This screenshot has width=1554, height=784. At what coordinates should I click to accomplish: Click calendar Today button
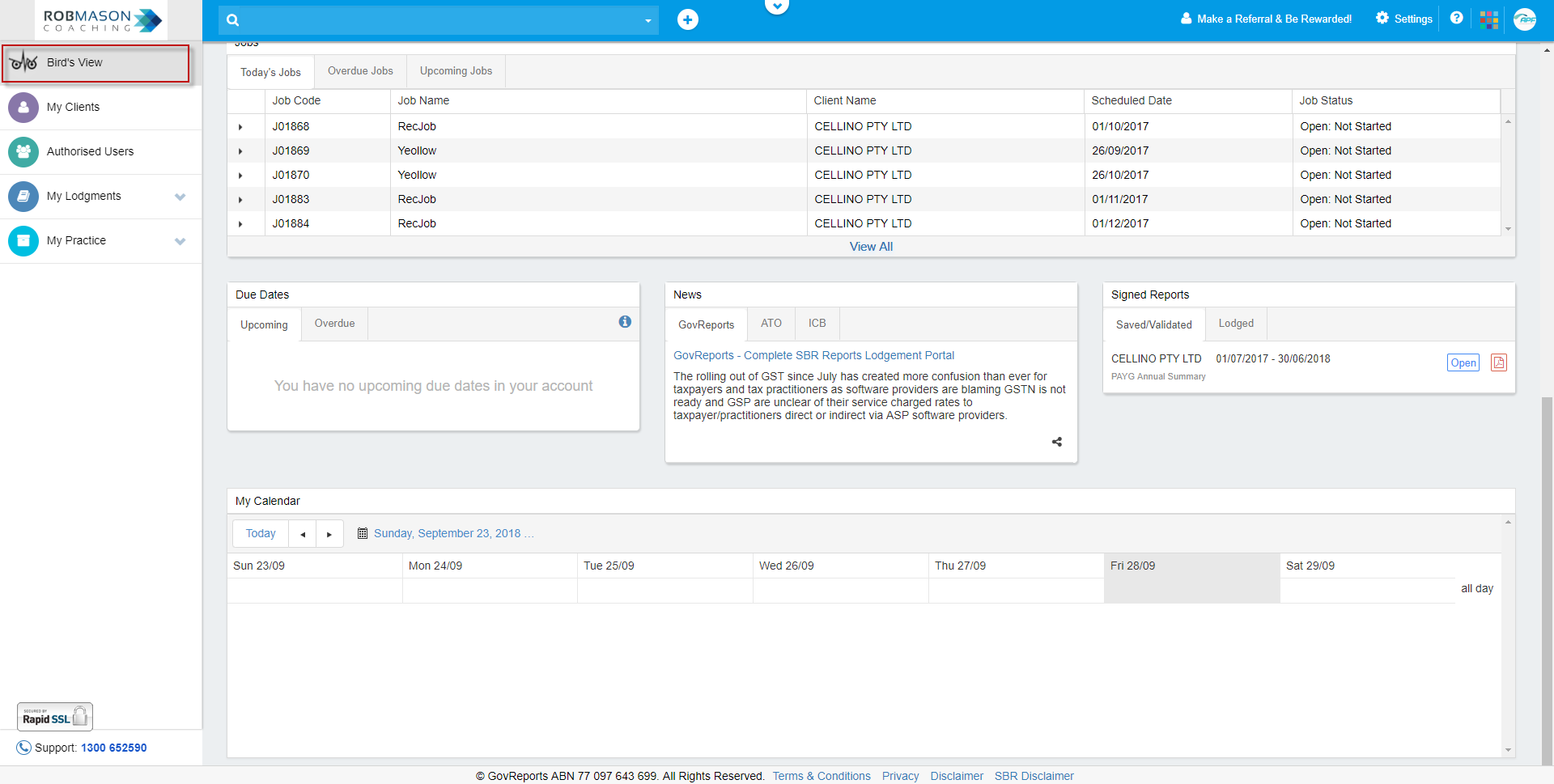tap(261, 534)
